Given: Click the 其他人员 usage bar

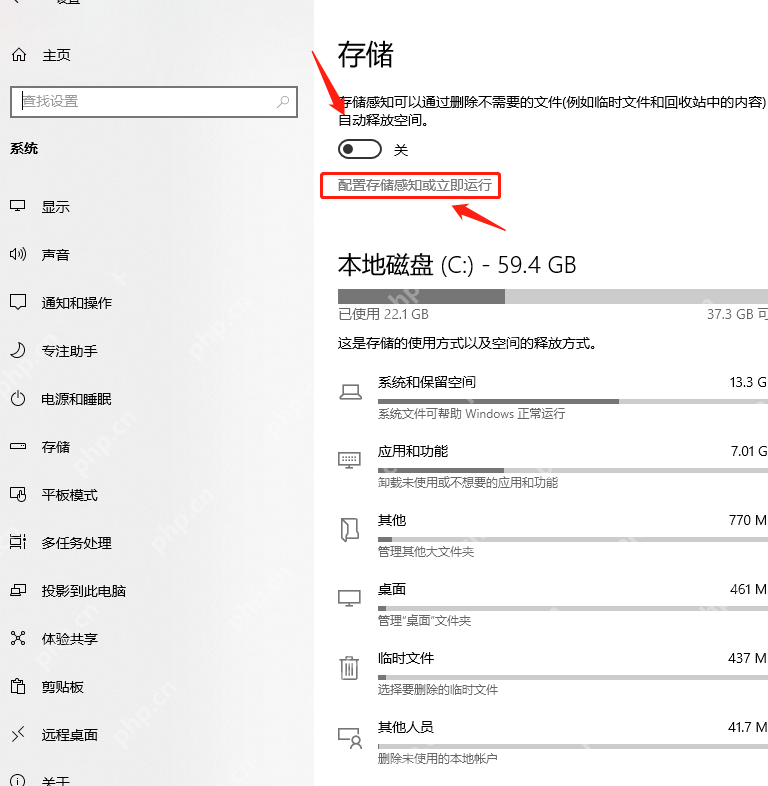Looking at the screenshot, I should coord(573,746).
